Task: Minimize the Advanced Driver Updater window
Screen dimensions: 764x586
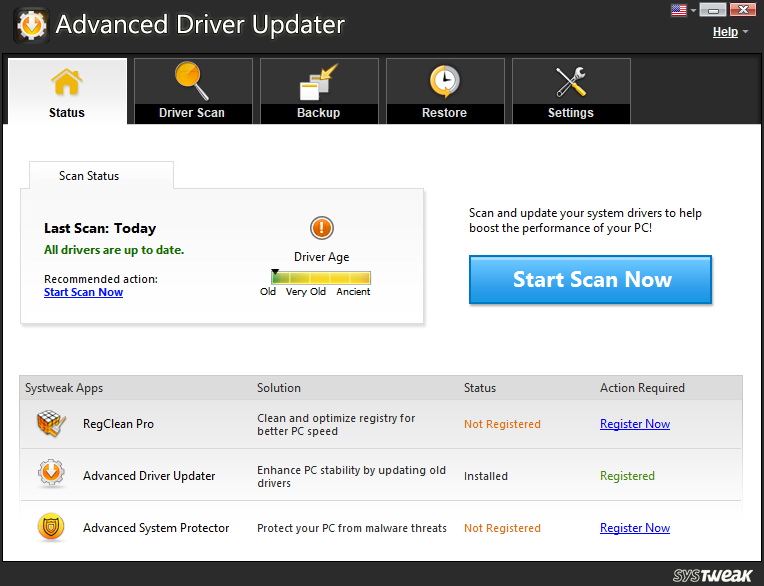Action: click(713, 10)
